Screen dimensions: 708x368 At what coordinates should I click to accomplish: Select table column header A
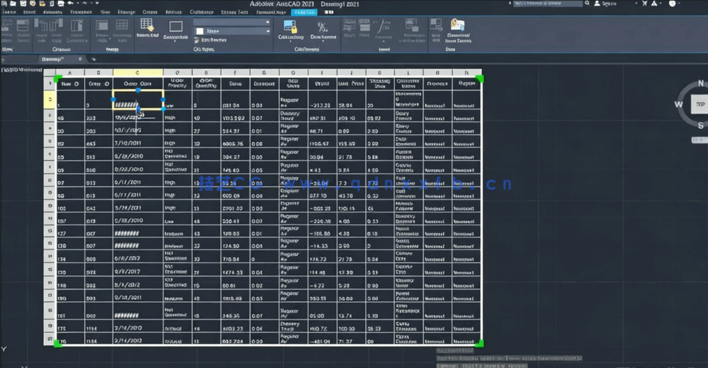(70, 72)
